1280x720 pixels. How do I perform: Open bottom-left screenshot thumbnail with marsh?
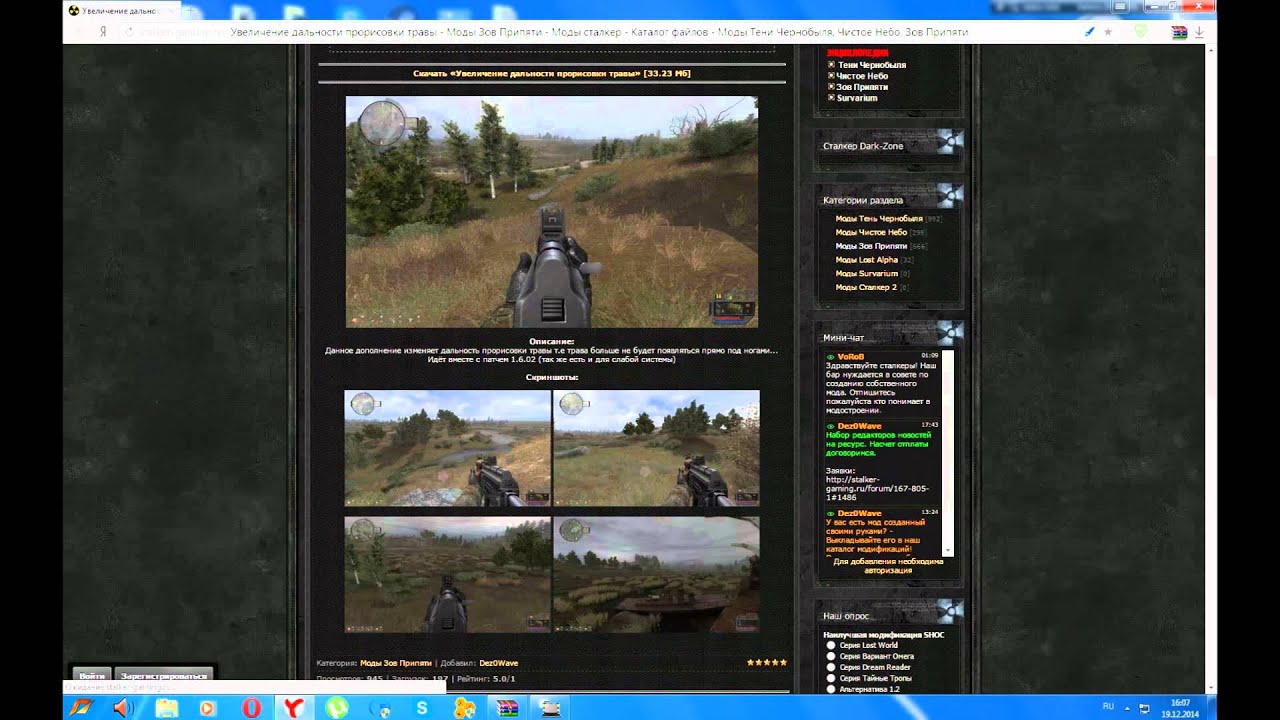[447, 574]
